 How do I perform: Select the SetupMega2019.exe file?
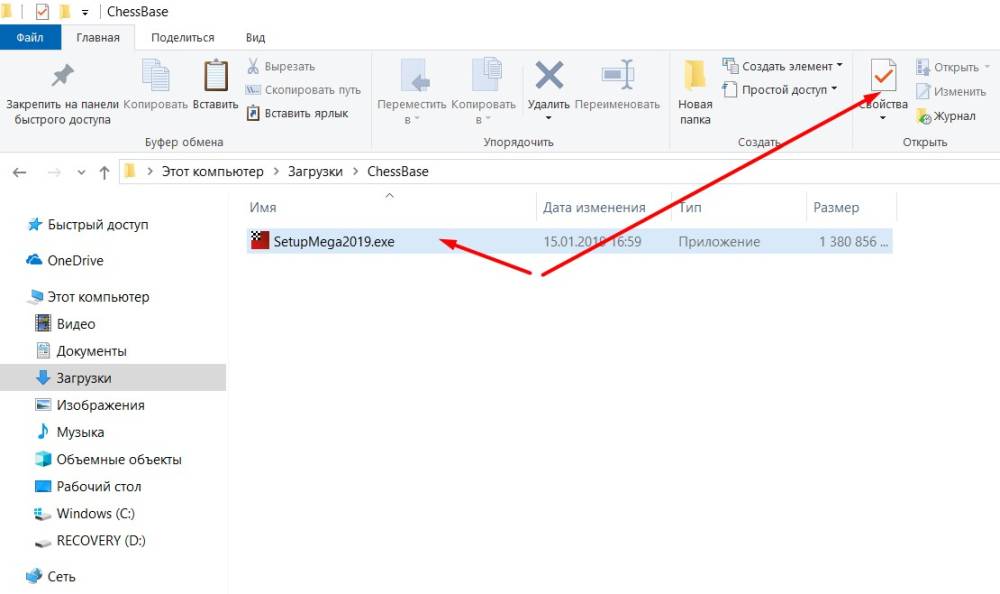(333, 242)
